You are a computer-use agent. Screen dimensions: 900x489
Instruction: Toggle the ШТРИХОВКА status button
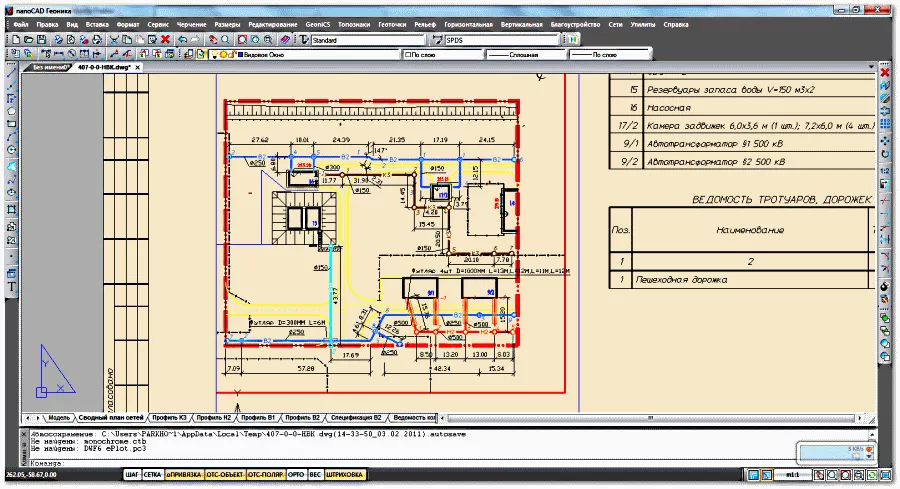pos(344,475)
